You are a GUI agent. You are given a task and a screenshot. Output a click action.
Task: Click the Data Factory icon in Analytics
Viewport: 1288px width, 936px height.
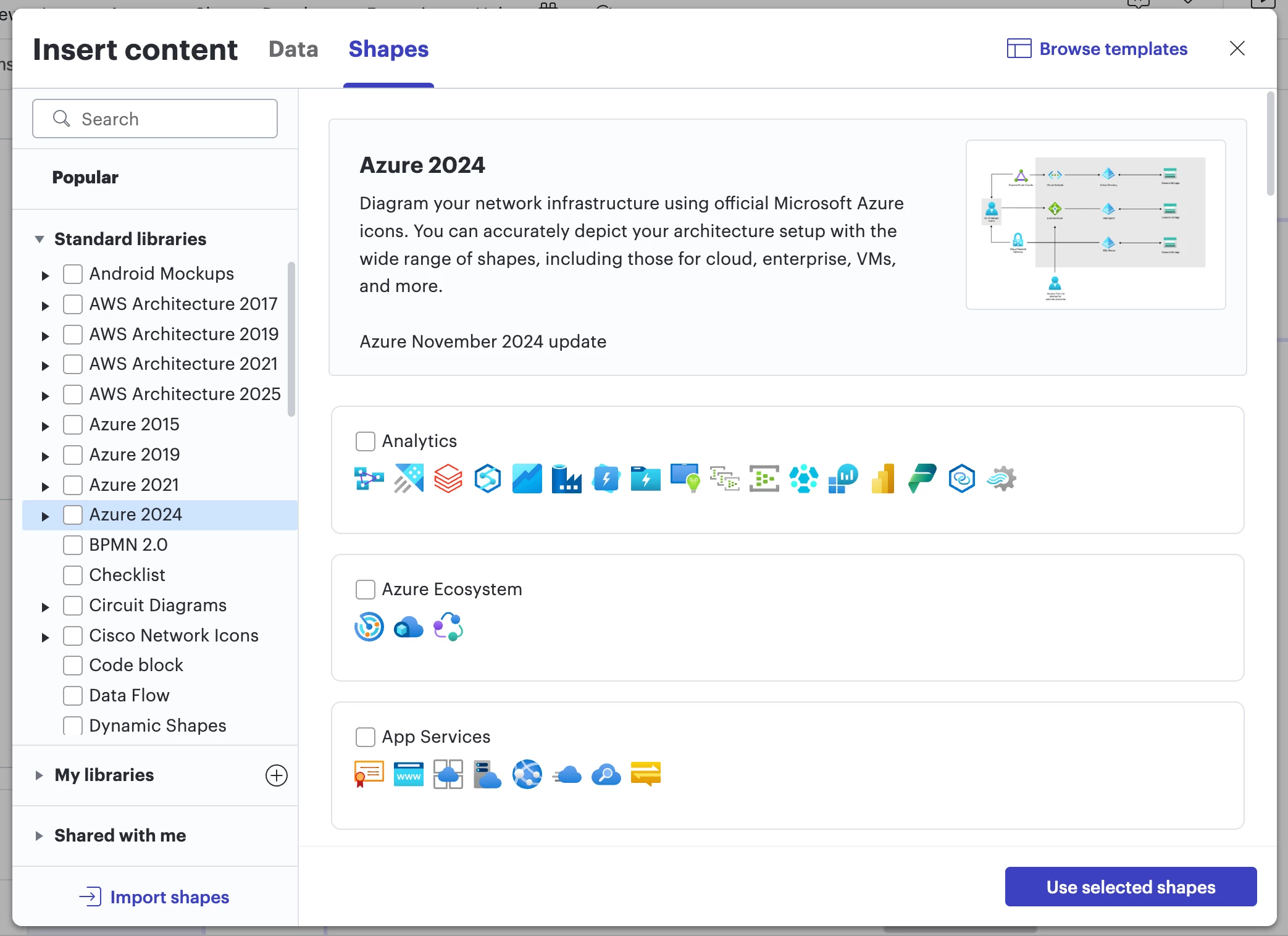(566, 478)
